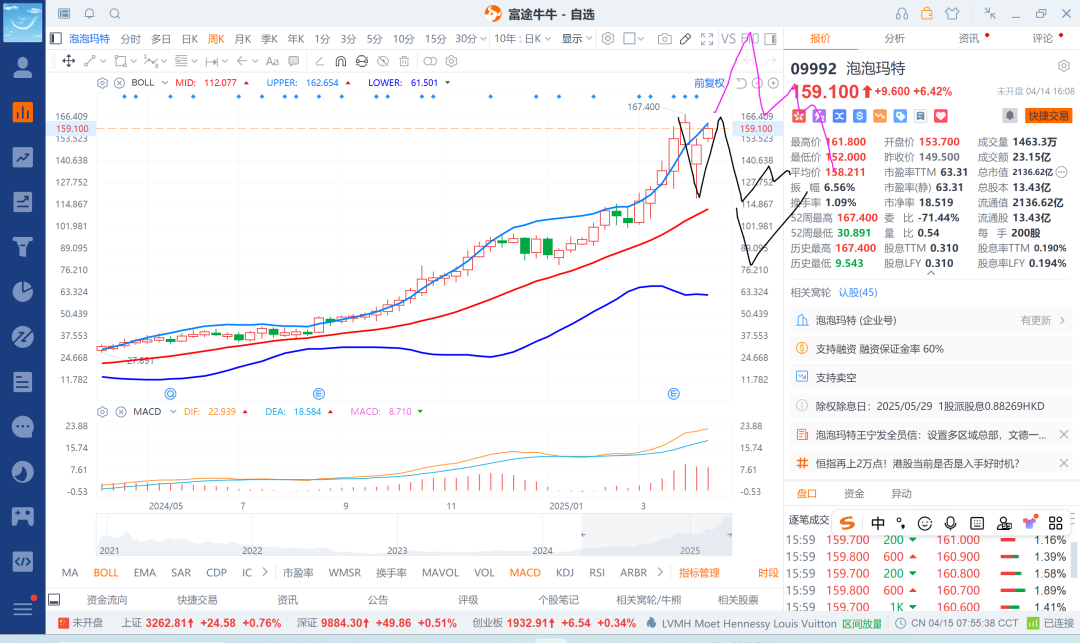This screenshot has width=1080, height=643.
Task: Expand the line drawing tool dropdown arrow
Action: tap(105, 61)
